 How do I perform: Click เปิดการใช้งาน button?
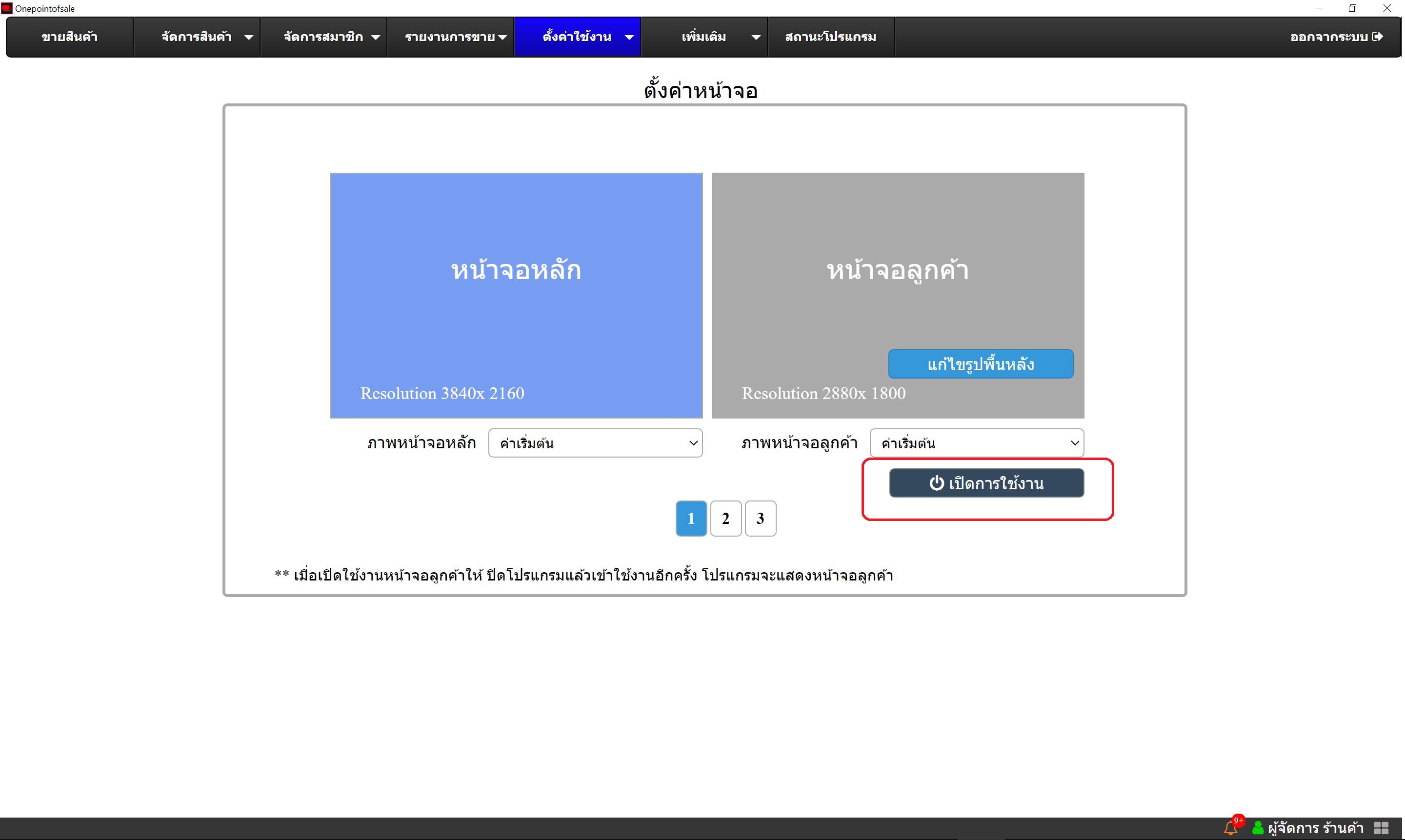coord(986,483)
